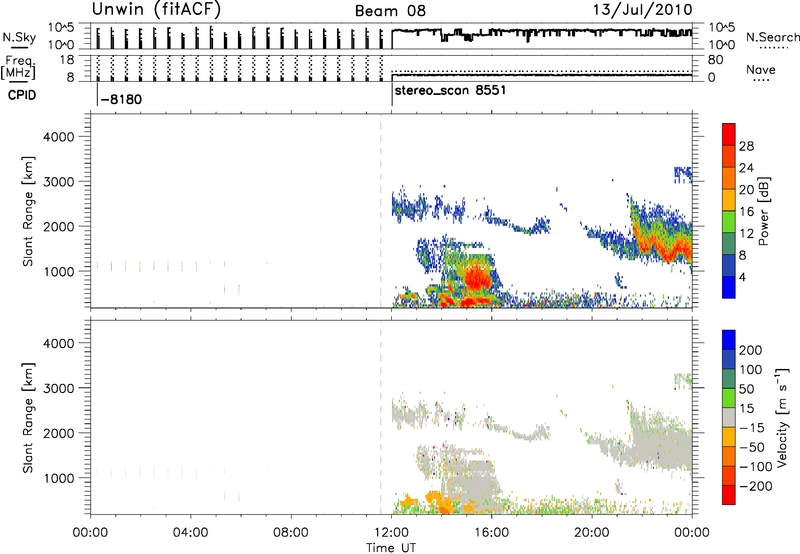Click the '24' label on Power colorbar
800x554 pixels.
coord(746,168)
